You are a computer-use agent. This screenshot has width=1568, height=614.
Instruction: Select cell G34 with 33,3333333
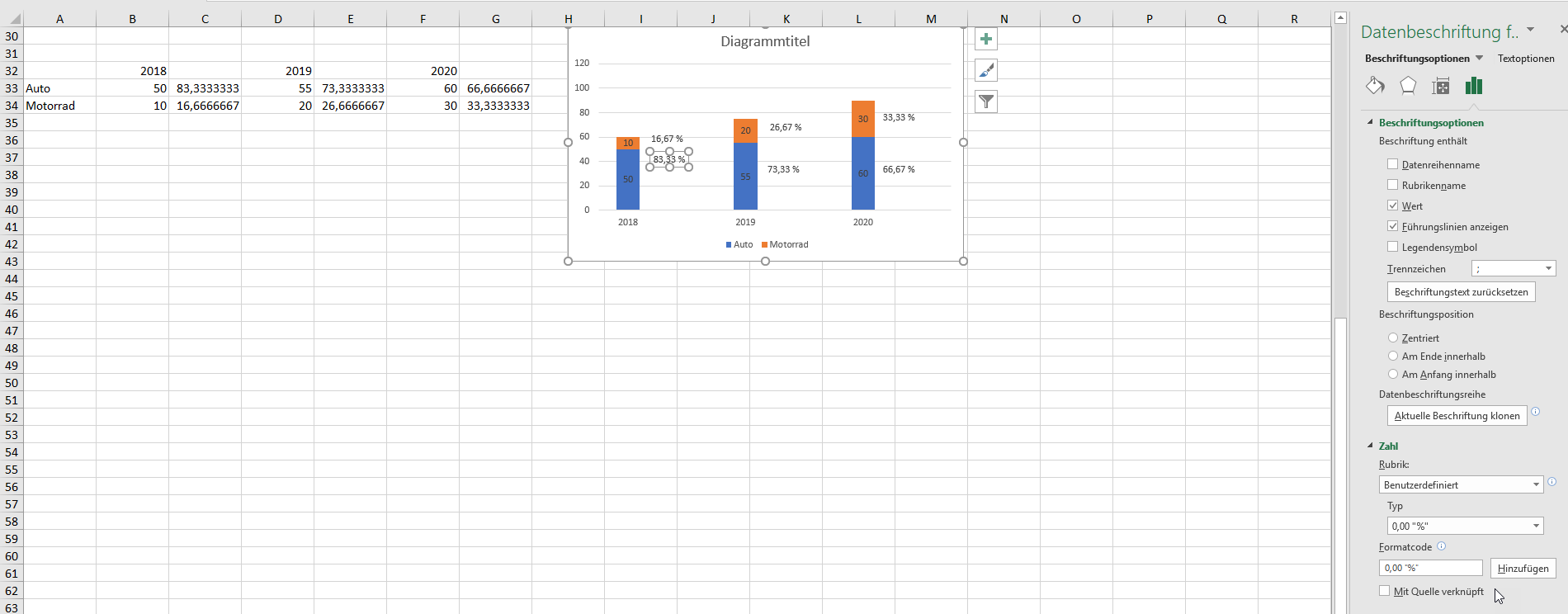(495, 106)
